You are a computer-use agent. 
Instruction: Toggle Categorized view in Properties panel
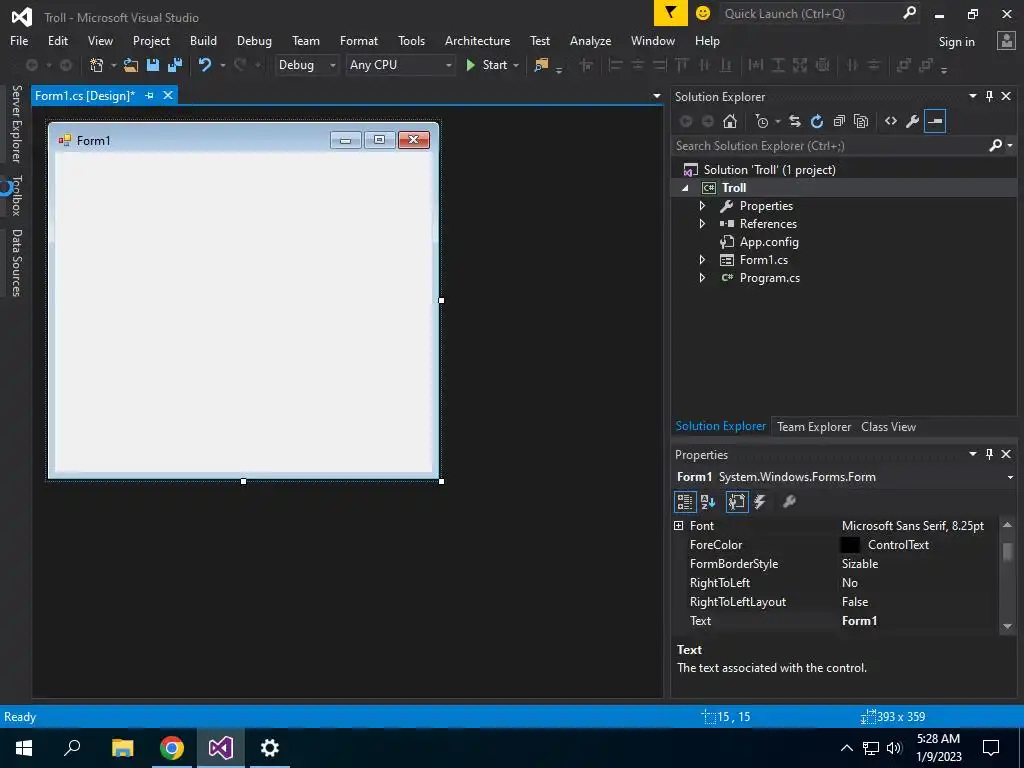point(684,502)
